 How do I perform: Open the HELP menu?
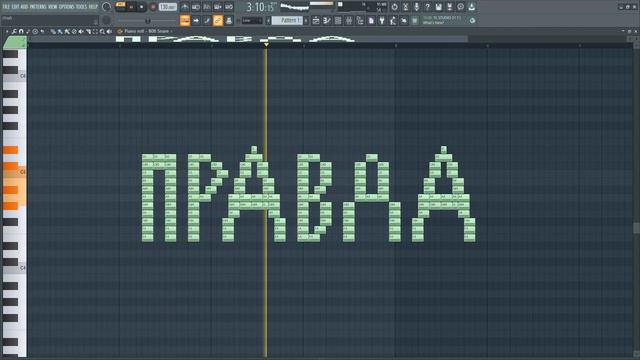[x=93, y=7]
